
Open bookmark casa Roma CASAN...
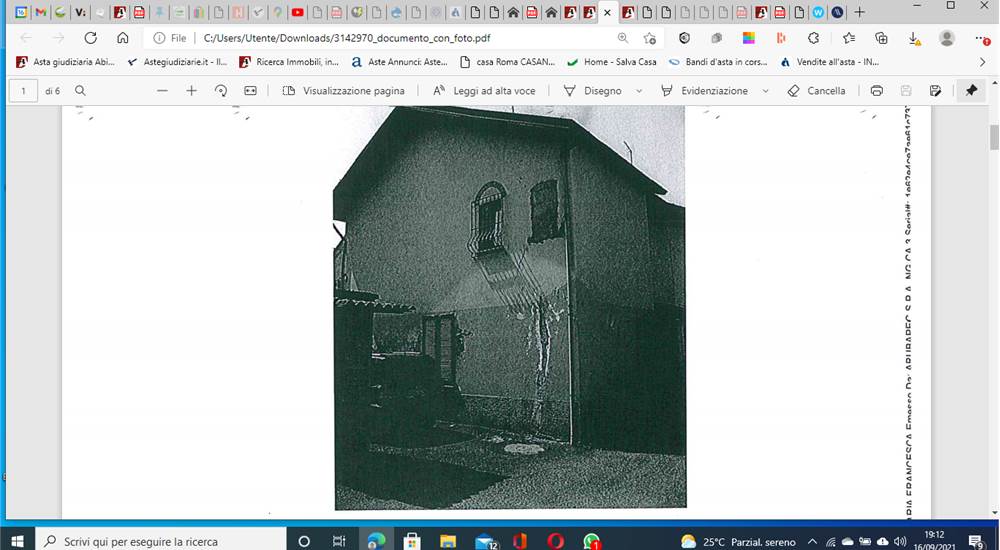[508, 62]
